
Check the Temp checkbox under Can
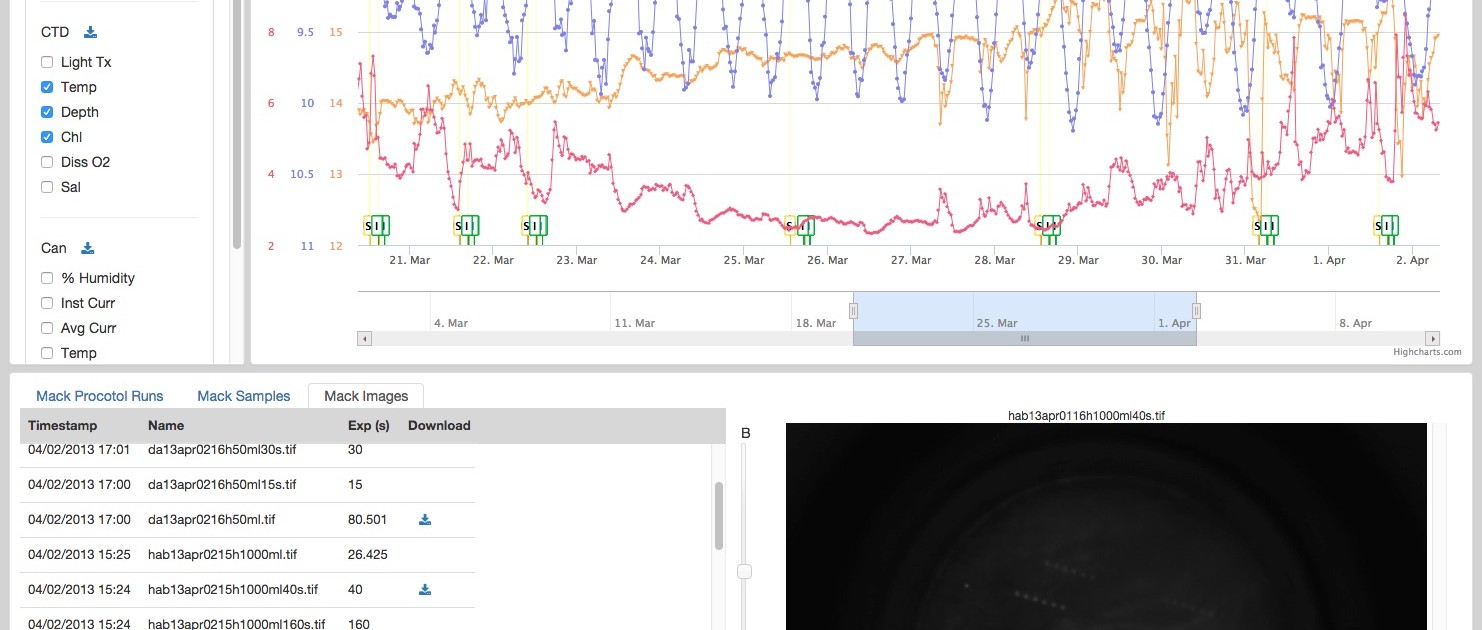click(x=47, y=353)
